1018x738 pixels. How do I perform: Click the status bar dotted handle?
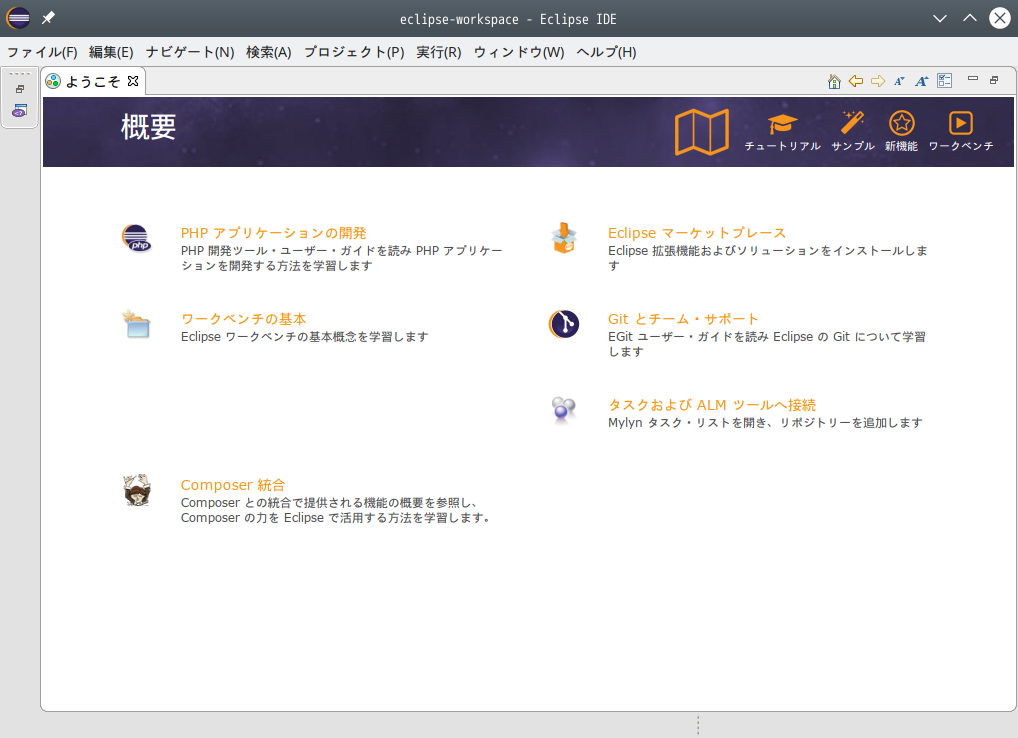[698, 725]
